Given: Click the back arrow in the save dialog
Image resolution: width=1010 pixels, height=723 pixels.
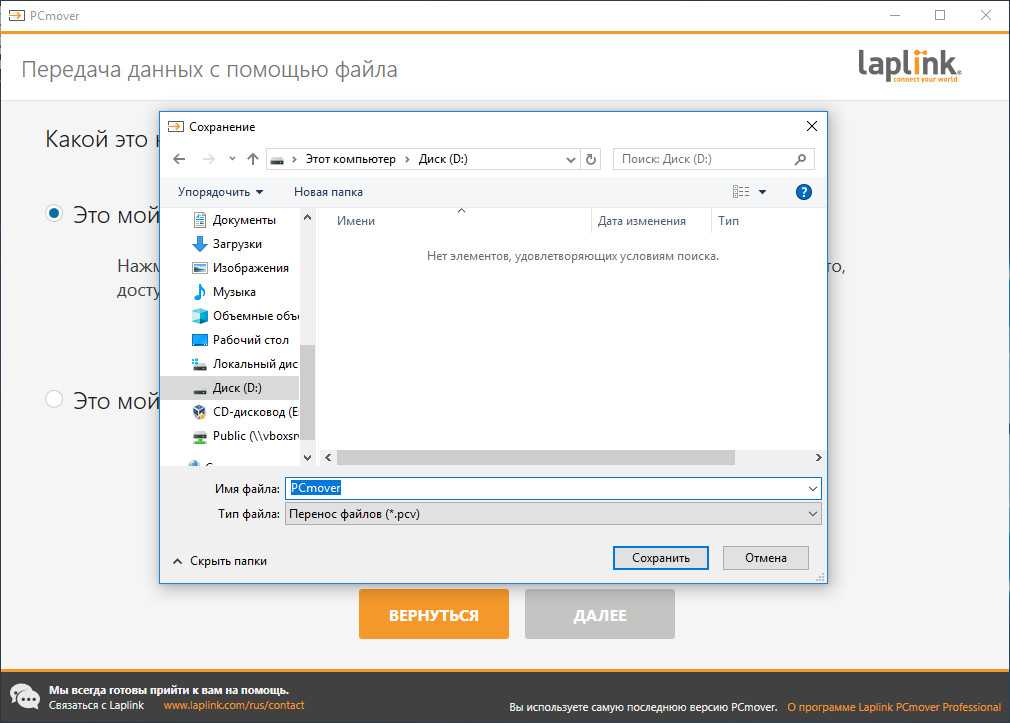Looking at the screenshot, I should coord(179,159).
